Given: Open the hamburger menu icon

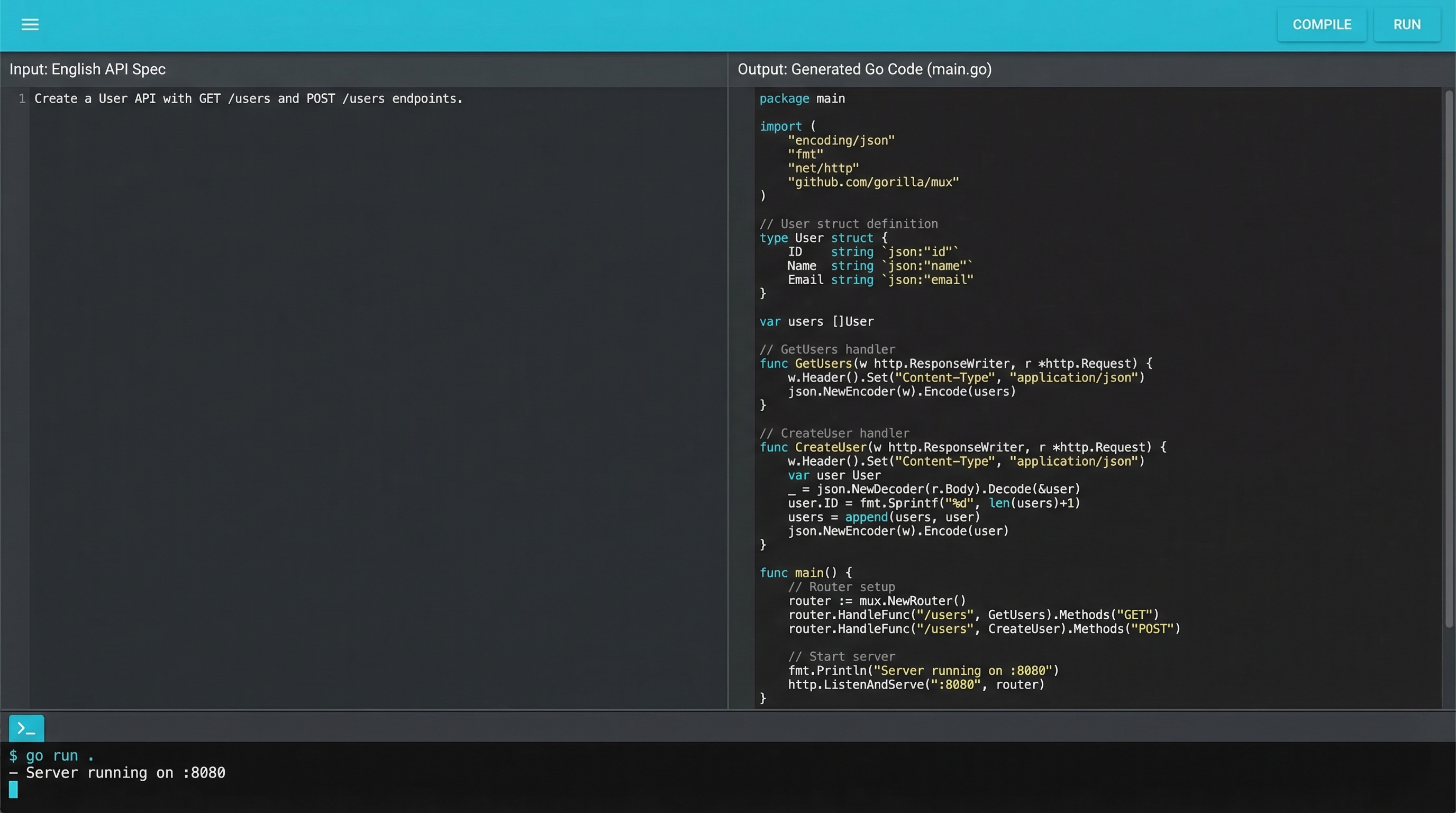Looking at the screenshot, I should pos(30,24).
